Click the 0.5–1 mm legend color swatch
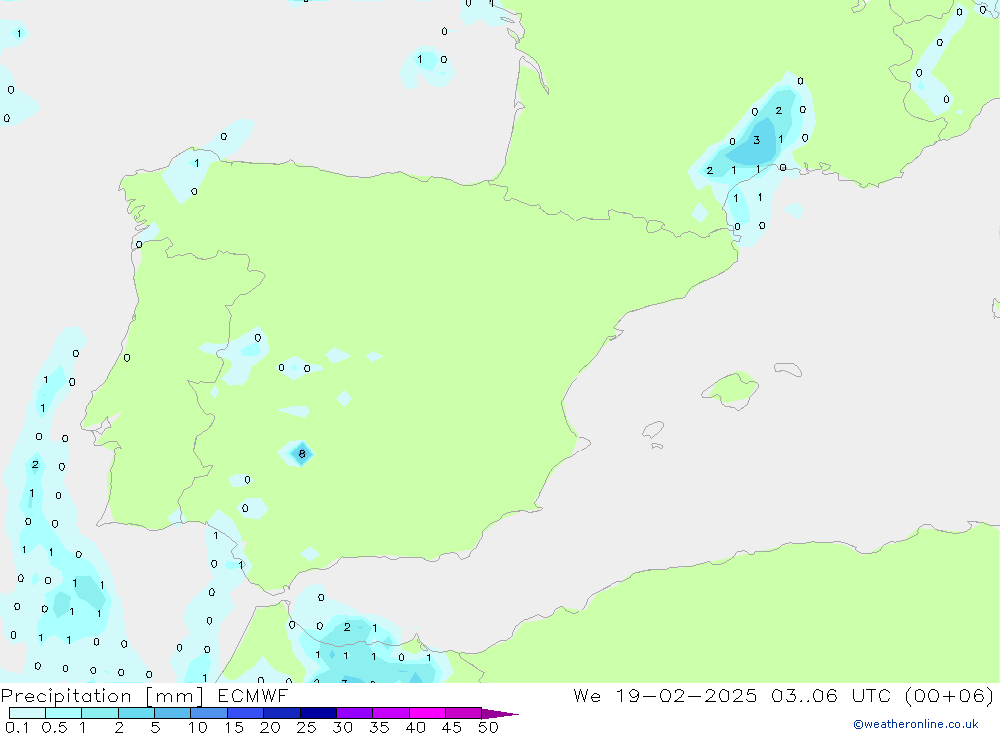Viewport: 1000px width, 733px height. click(64, 713)
